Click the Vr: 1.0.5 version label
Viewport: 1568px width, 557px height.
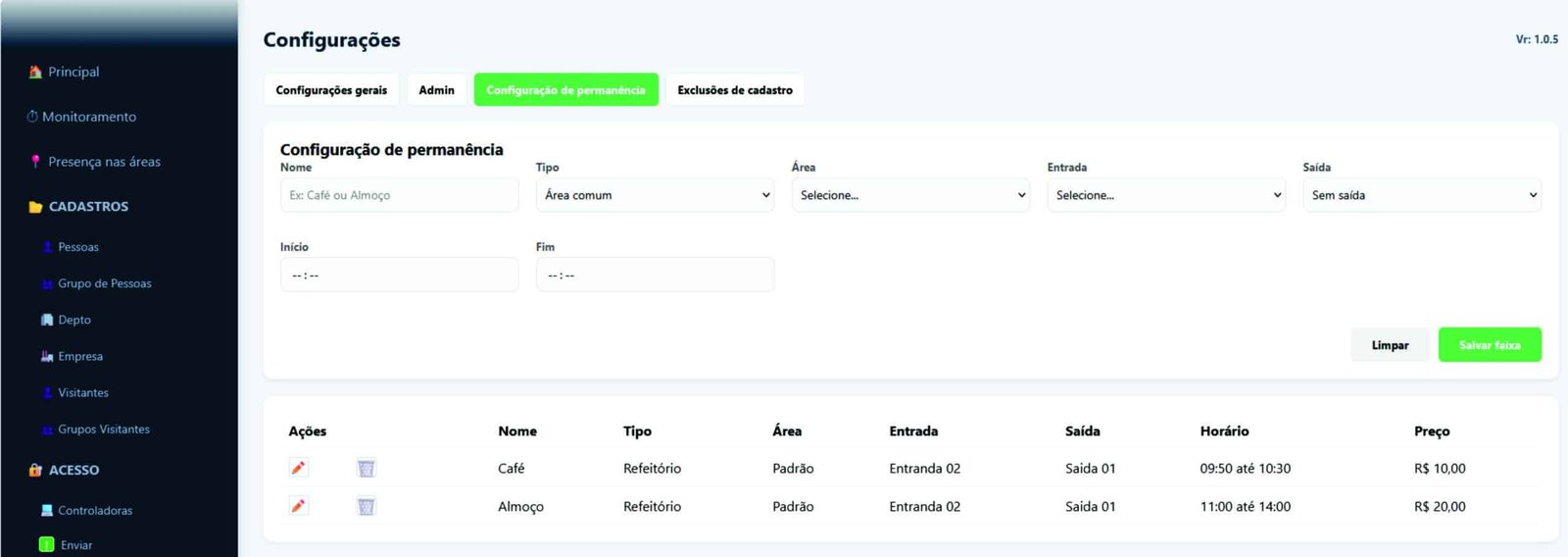[1537, 39]
